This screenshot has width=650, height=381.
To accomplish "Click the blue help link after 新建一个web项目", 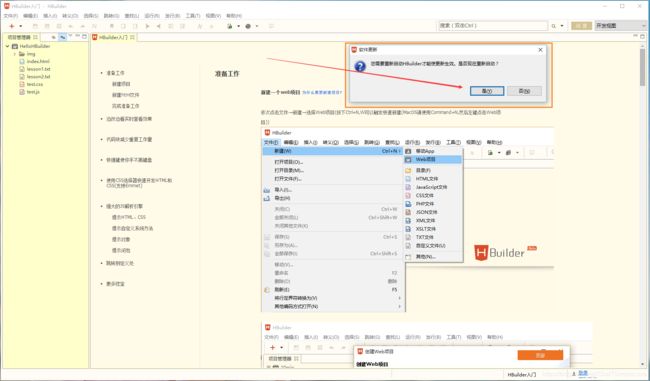I will click(322, 92).
